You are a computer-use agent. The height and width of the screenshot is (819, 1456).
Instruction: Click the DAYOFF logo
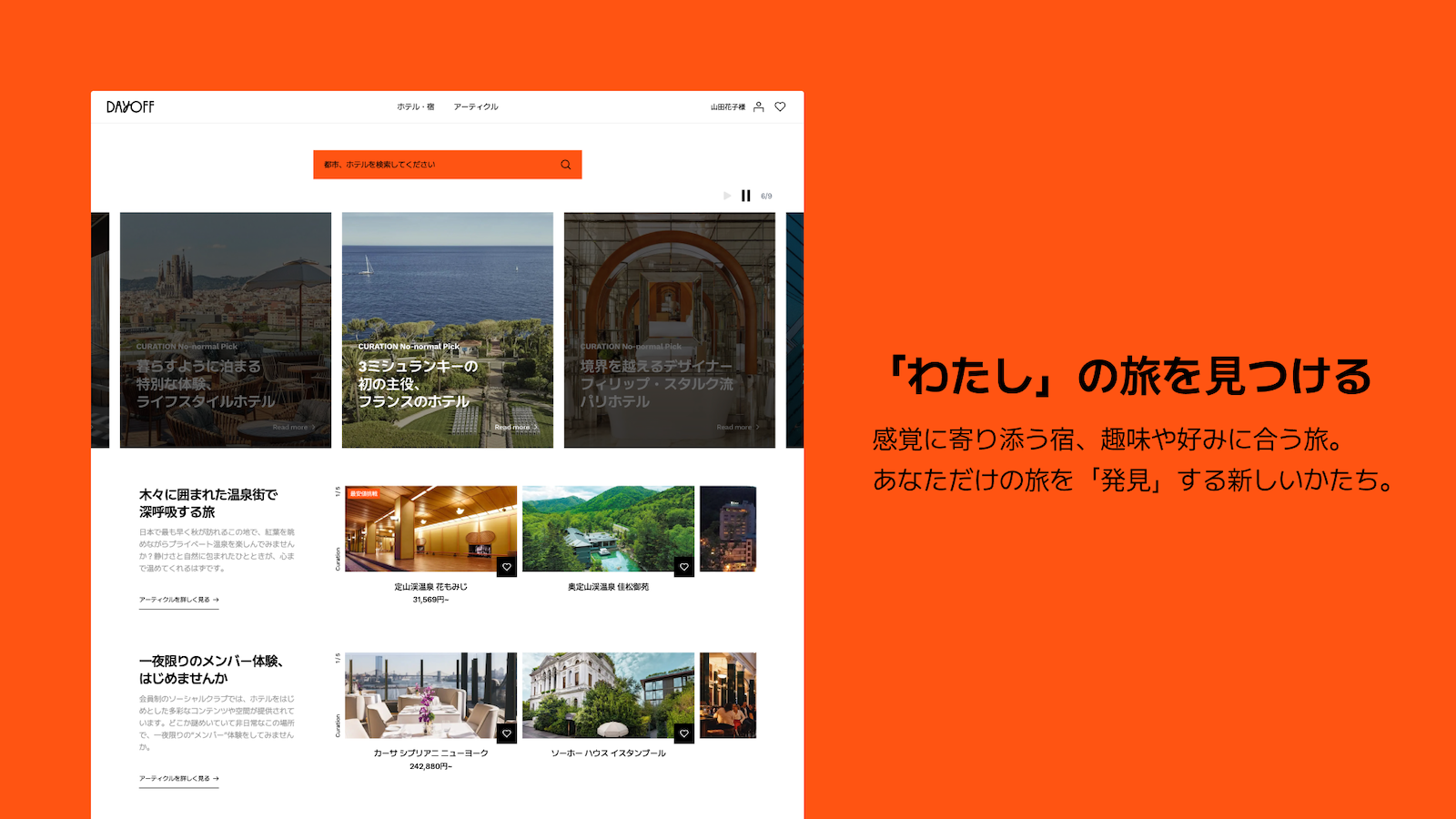[130, 107]
